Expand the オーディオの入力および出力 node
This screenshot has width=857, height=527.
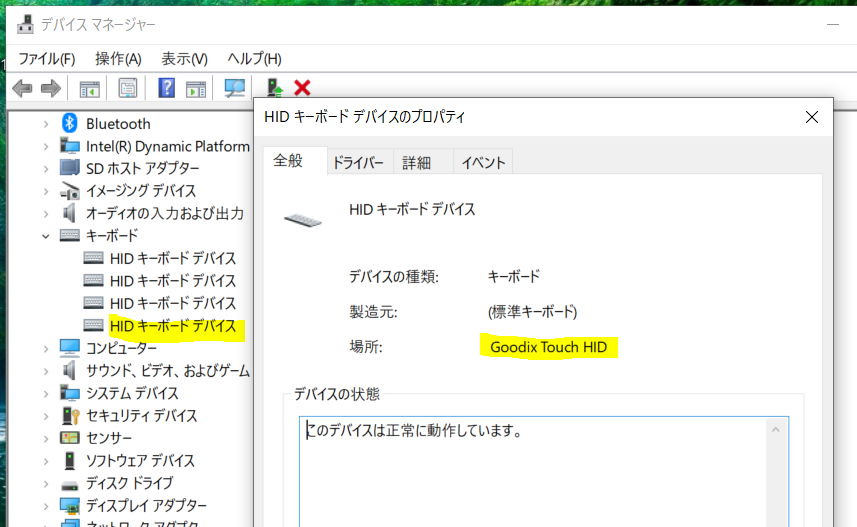pyautogui.click(x=46, y=214)
